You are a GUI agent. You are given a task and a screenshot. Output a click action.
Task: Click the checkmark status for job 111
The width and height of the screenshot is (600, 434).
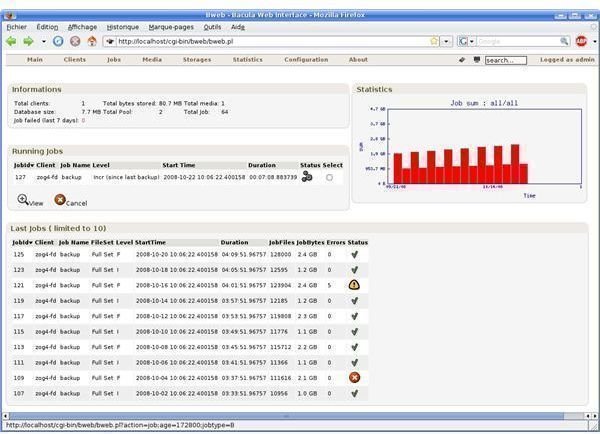(354, 362)
